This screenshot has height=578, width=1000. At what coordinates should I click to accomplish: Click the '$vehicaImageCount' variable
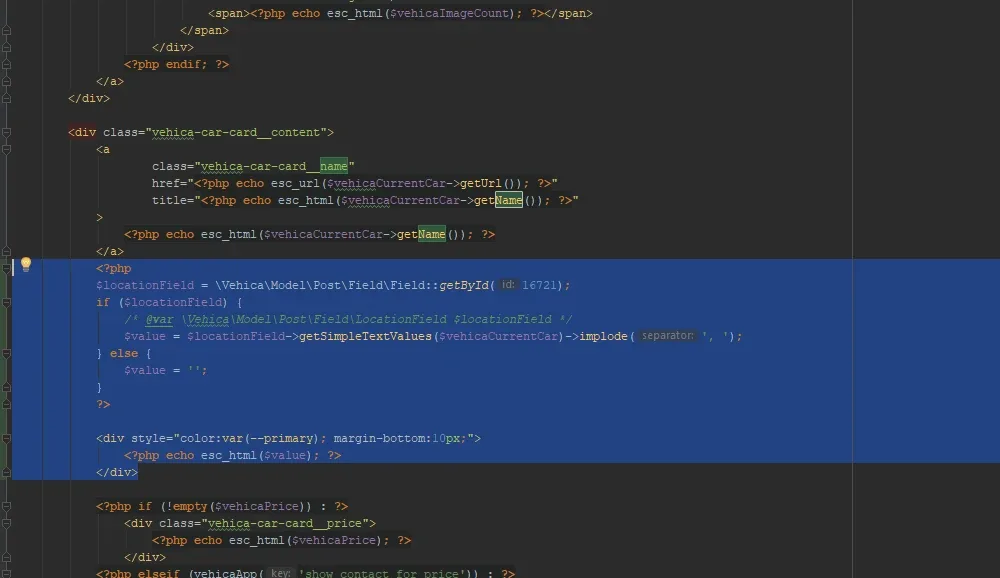[450, 13]
